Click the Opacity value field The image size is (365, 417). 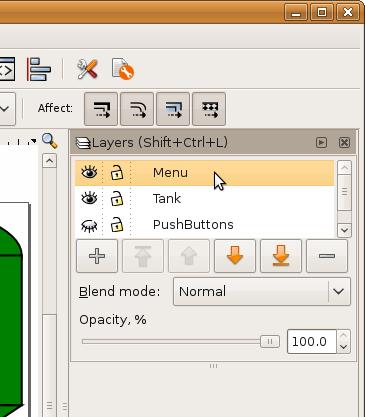[312, 341]
